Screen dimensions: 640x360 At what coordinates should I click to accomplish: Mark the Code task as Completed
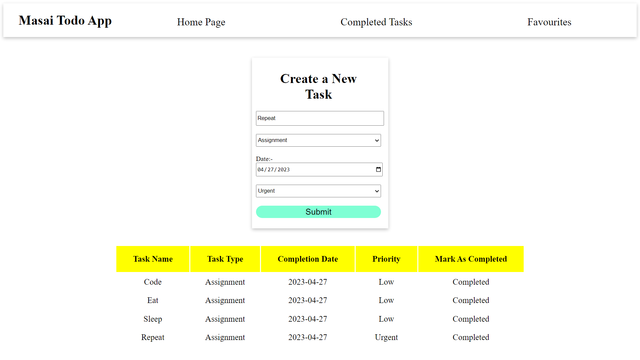471,282
